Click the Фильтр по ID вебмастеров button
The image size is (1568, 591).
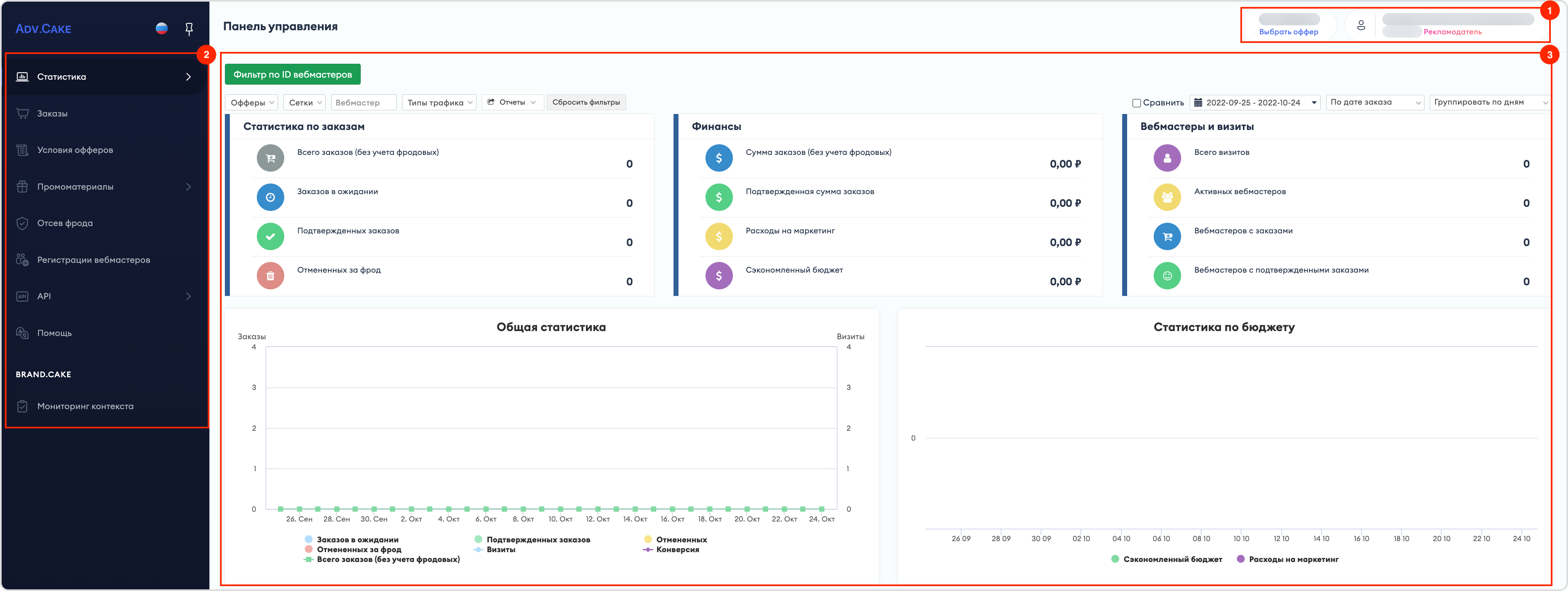293,74
